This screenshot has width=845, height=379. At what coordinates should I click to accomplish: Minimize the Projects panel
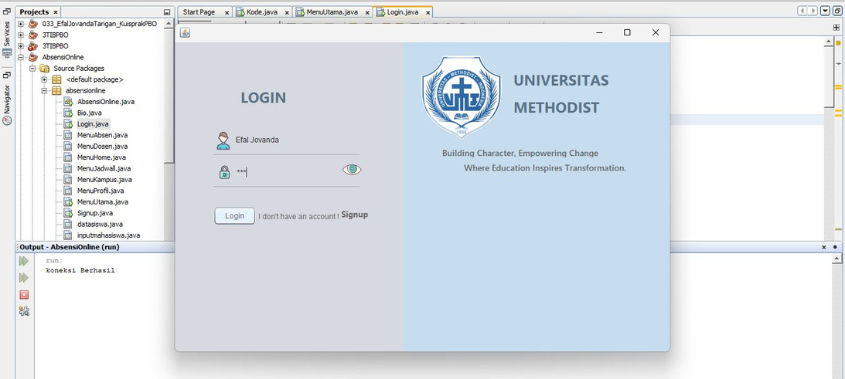tap(167, 12)
